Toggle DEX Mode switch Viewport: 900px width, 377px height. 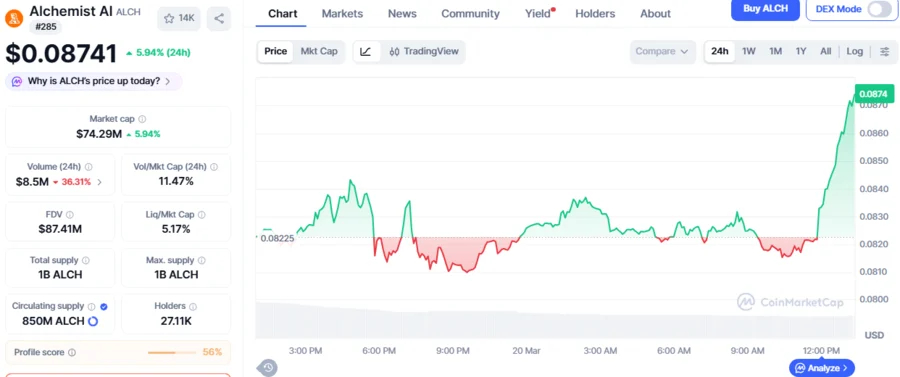(x=879, y=9)
